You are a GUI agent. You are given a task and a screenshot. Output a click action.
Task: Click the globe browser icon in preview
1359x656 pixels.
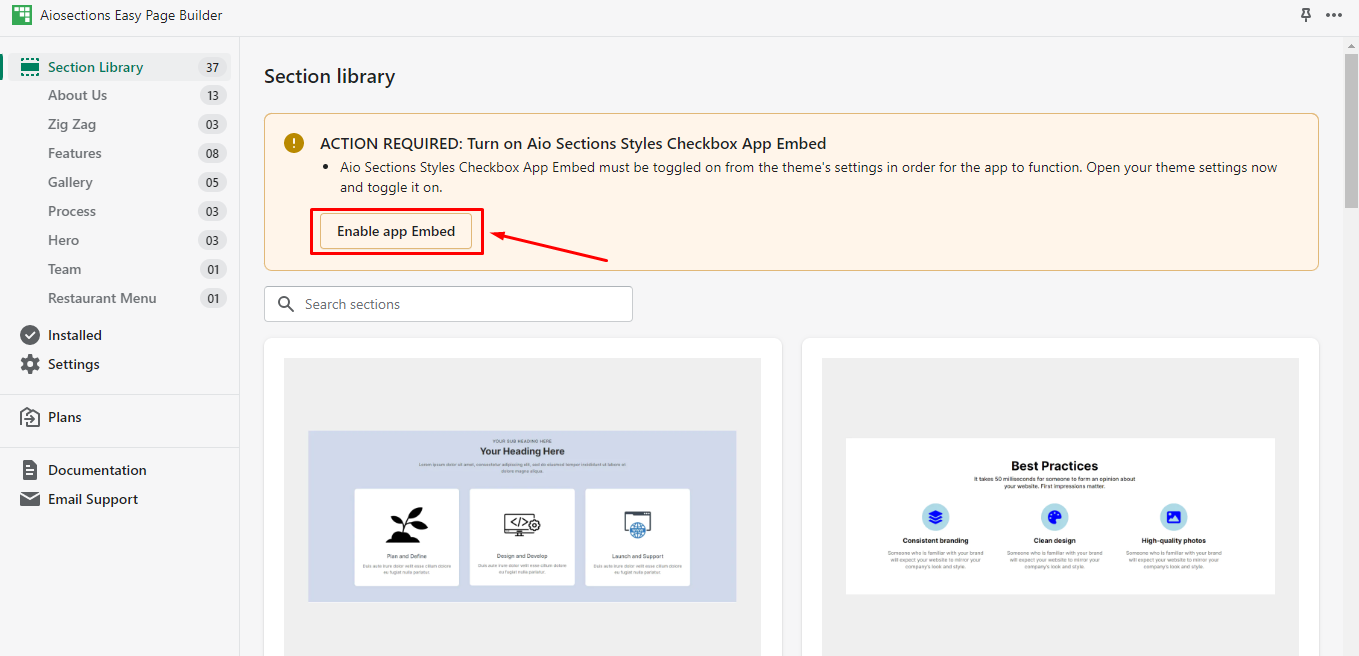tap(637, 524)
